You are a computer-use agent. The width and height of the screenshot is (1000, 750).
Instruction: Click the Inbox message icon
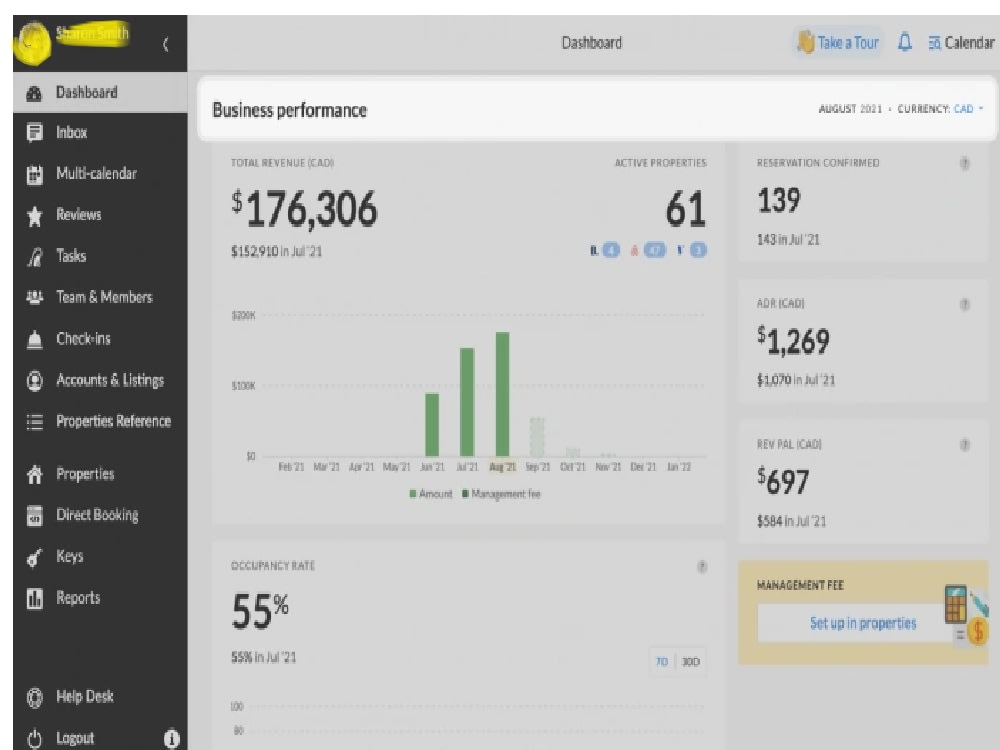[x=34, y=133]
